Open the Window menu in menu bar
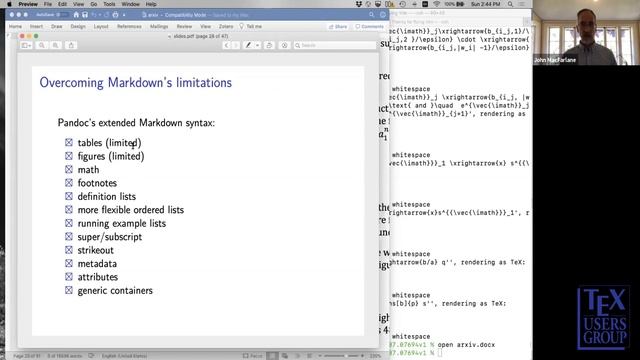The width and height of the screenshot is (640, 360). [x=131, y=4]
